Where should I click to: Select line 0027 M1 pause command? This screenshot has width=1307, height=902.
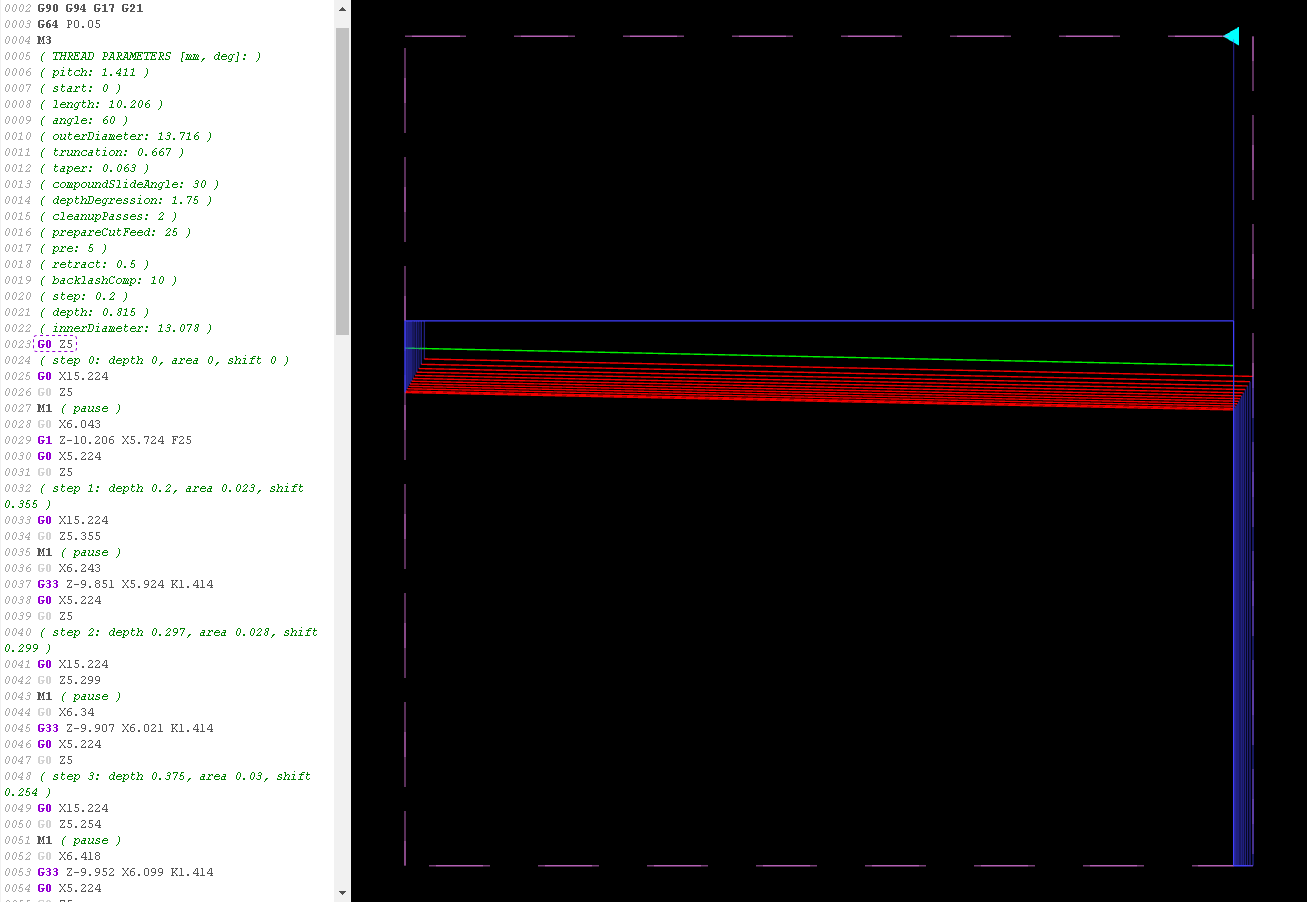[79, 408]
